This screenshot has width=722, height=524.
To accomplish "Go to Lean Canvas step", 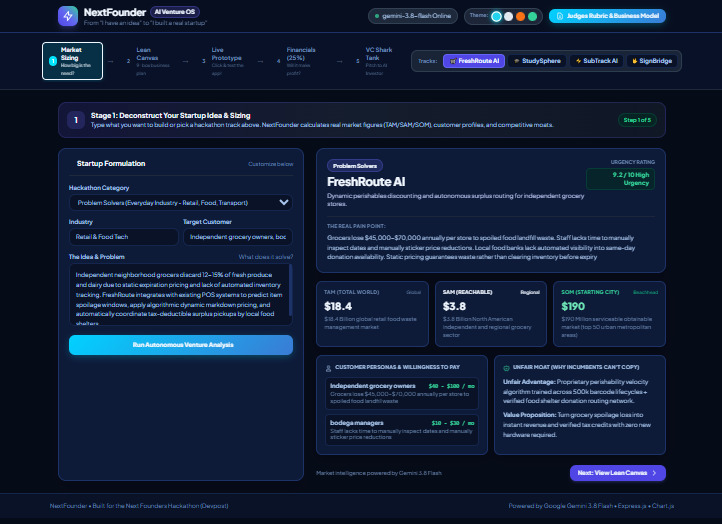I will tap(146, 61).
